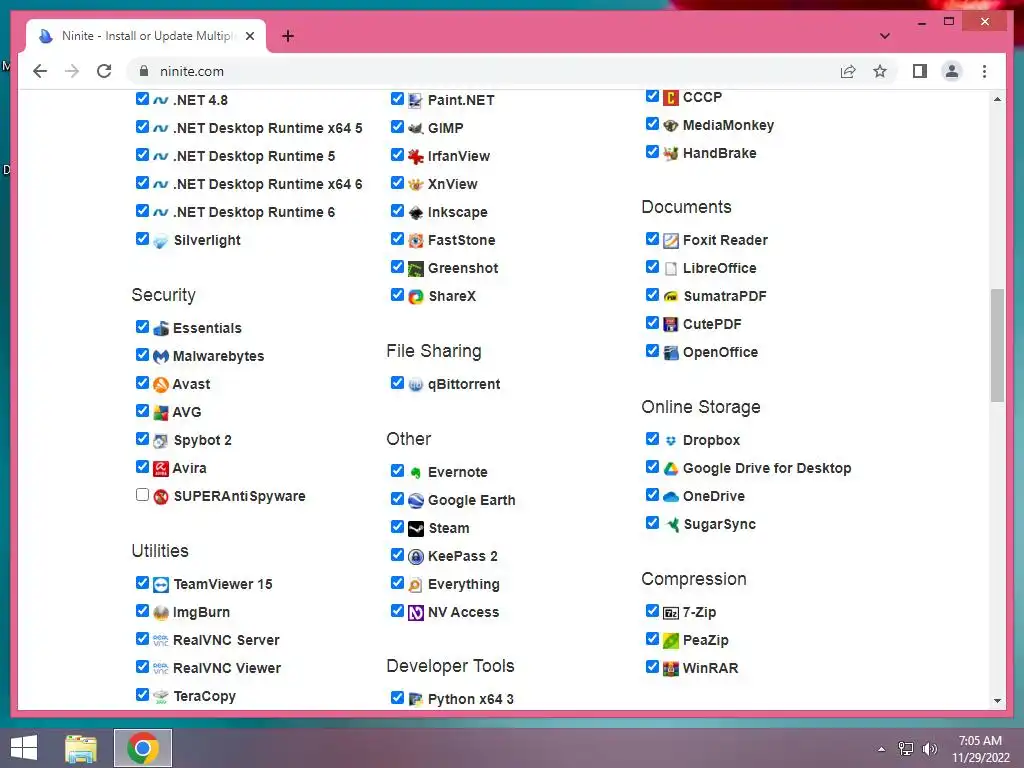The image size is (1024, 768).
Task: Open the Windows Start menu
Action: (x=24, y=748)
